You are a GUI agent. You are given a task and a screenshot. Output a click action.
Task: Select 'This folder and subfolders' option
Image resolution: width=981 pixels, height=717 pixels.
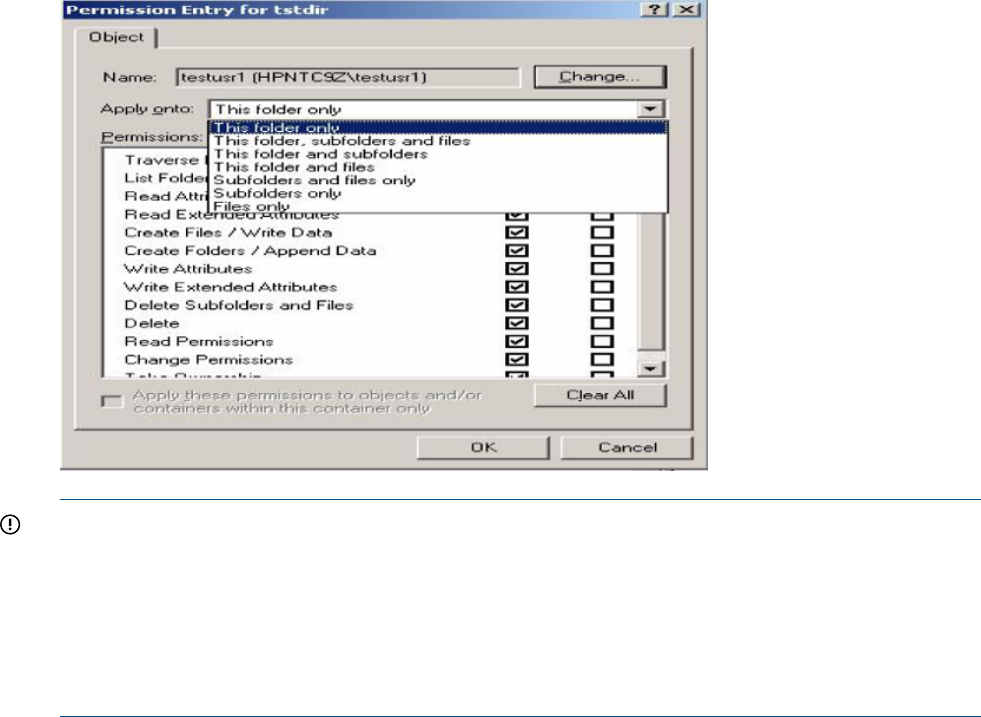[320, 154]
